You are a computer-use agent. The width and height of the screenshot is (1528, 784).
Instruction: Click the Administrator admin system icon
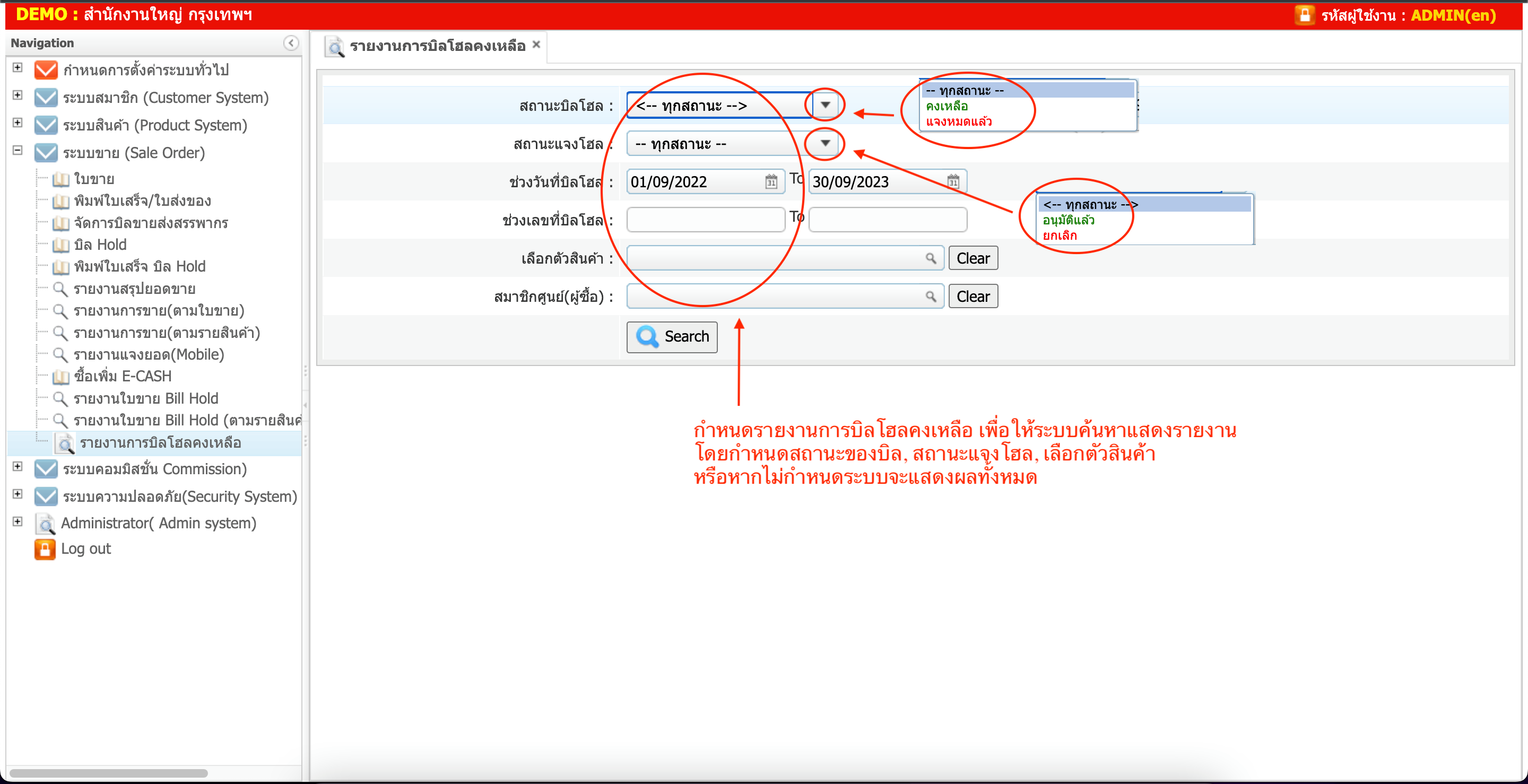tap(45, 524)
